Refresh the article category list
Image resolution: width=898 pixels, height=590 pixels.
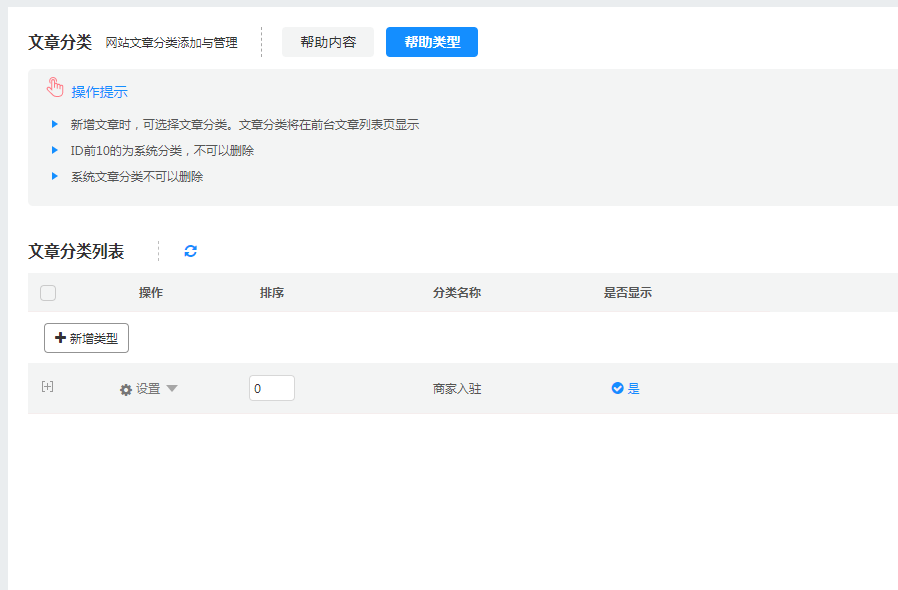191,251
